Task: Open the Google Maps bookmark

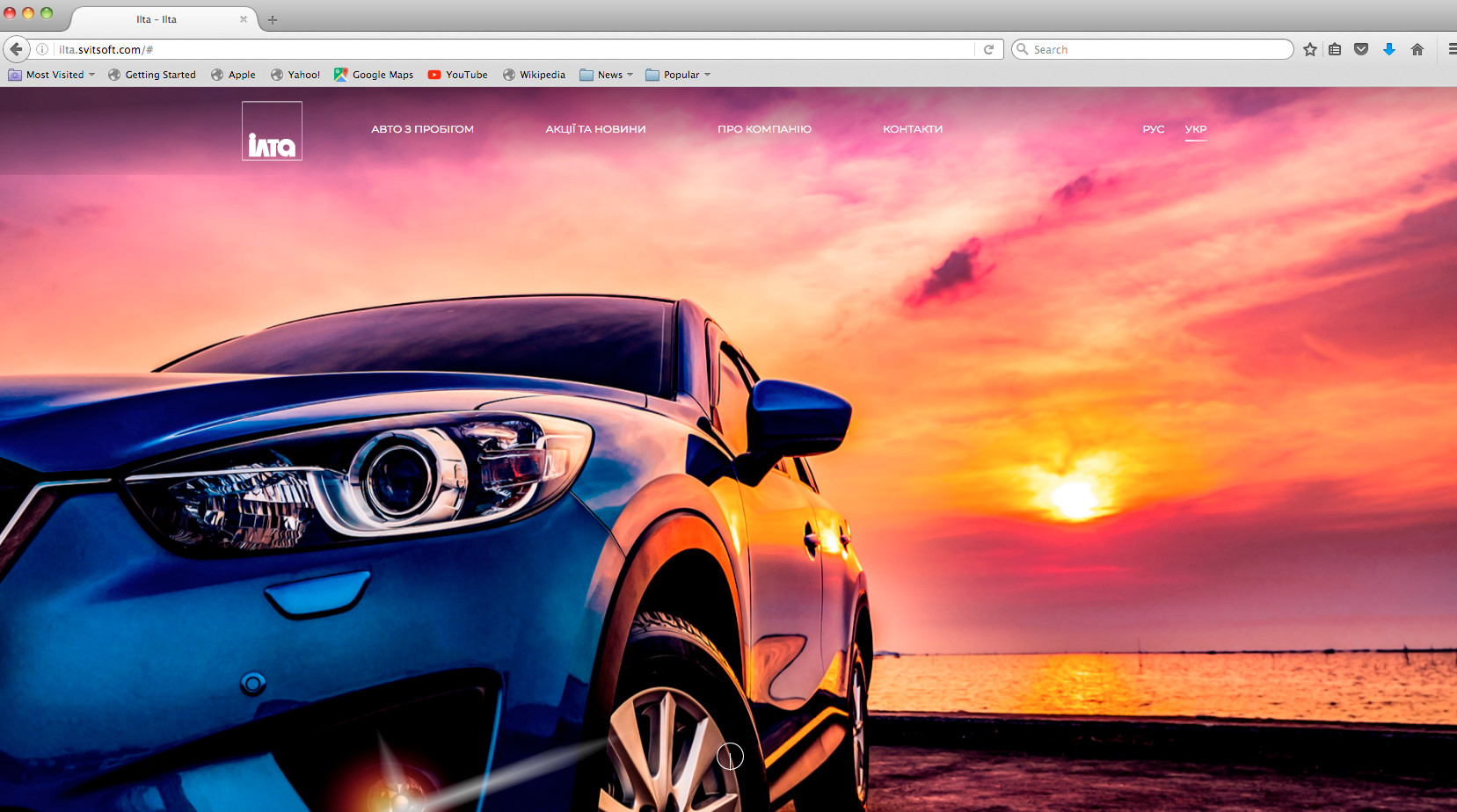Action: tap(374, 75)
